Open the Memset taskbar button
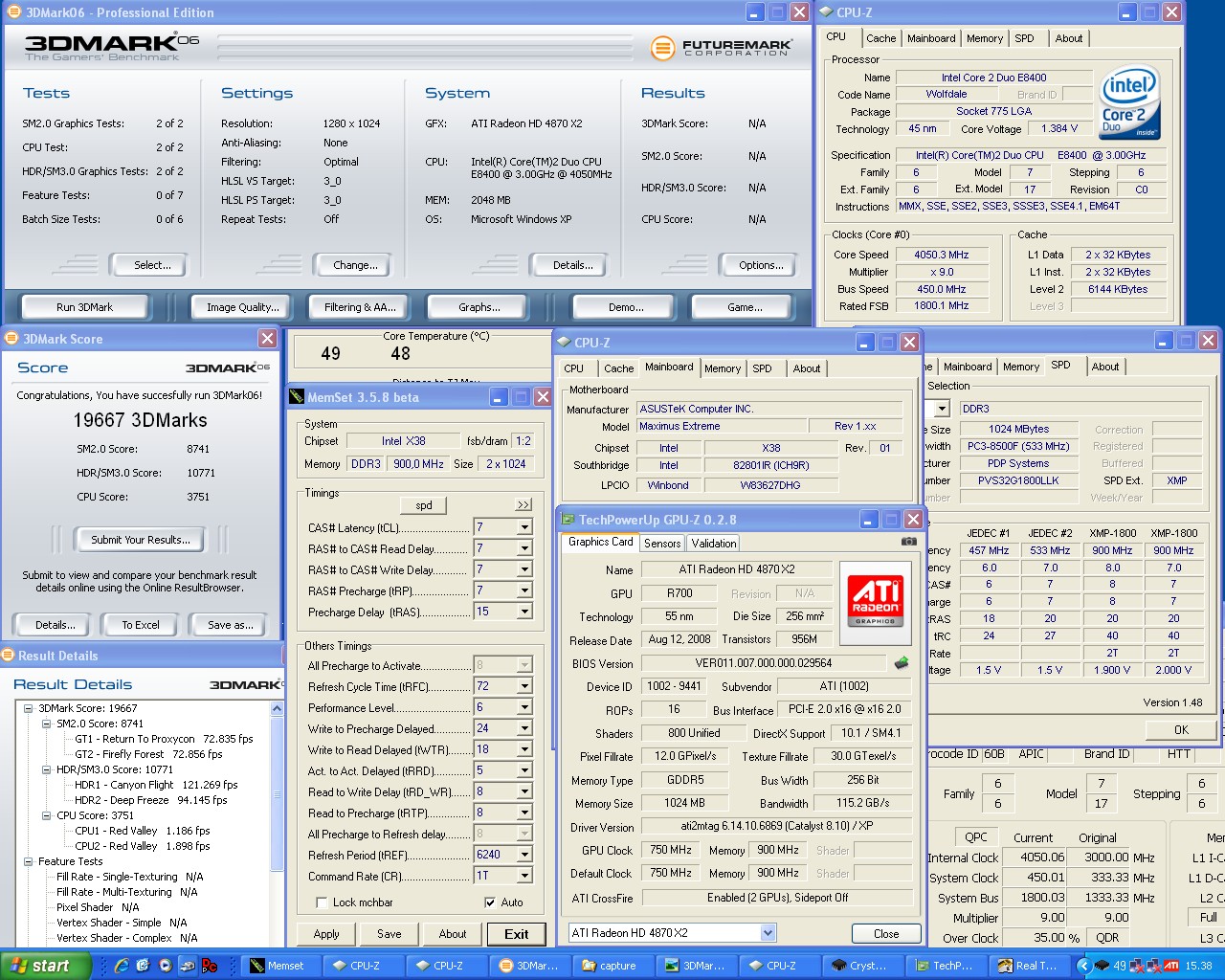This screenshot has height=980, width=1225. 278,966
